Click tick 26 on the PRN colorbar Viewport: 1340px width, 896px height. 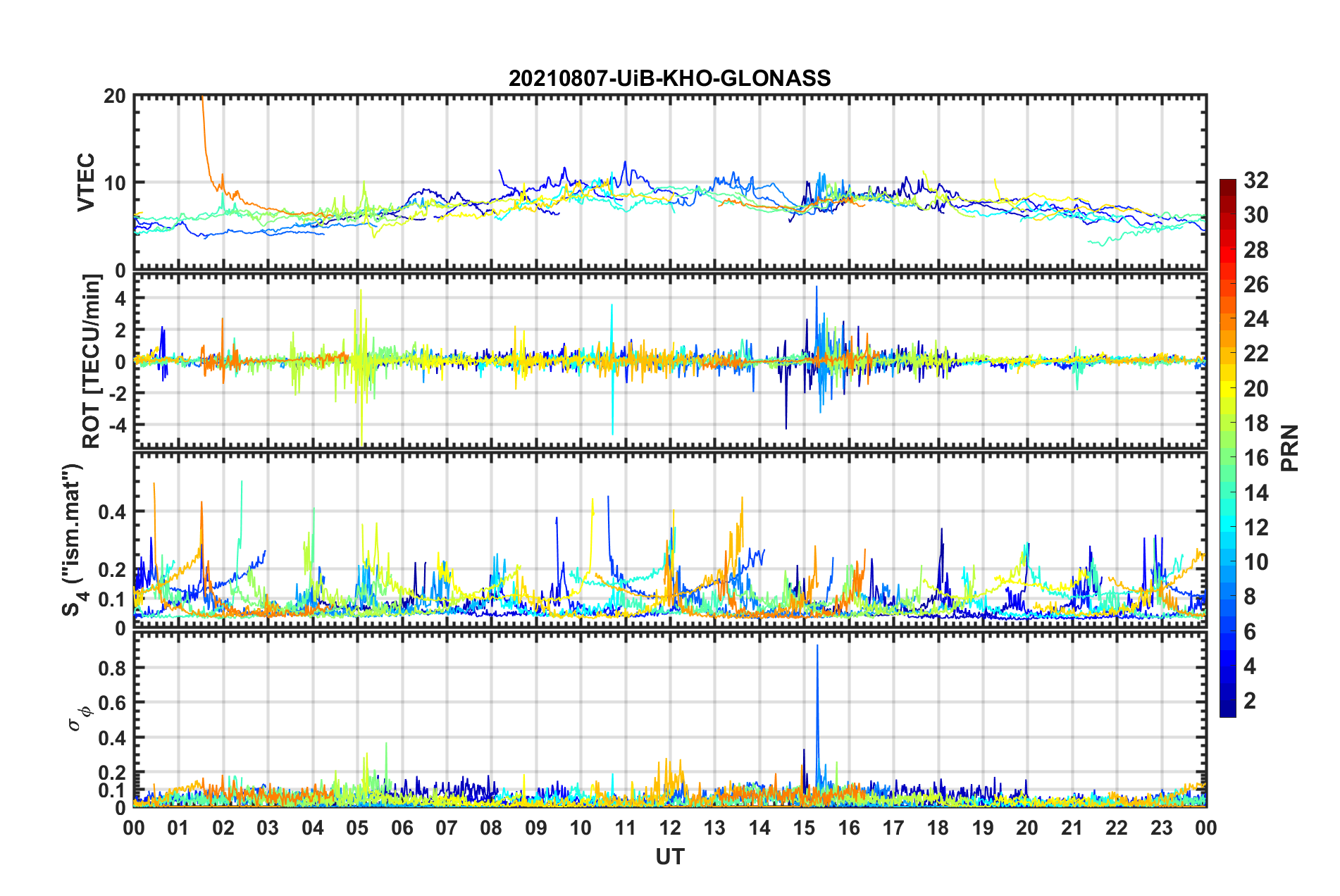tap(1256, 285)
